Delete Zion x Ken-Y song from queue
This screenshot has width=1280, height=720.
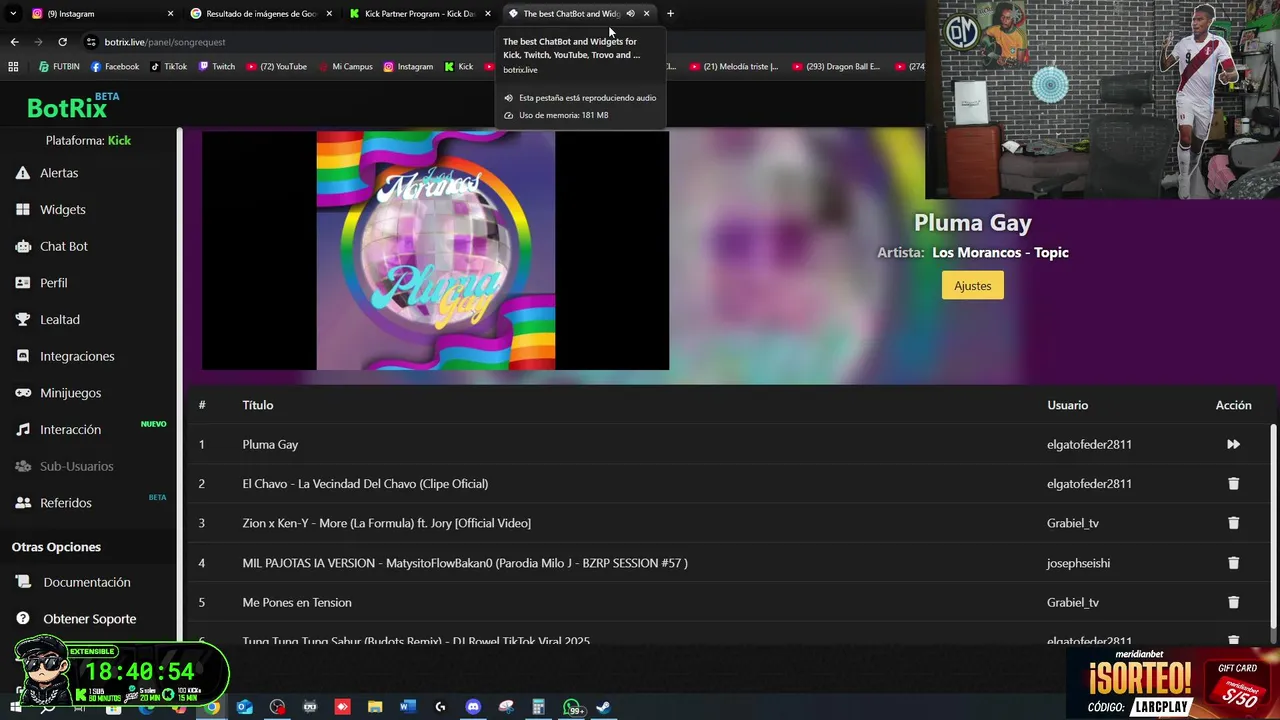click(1233, 523)
